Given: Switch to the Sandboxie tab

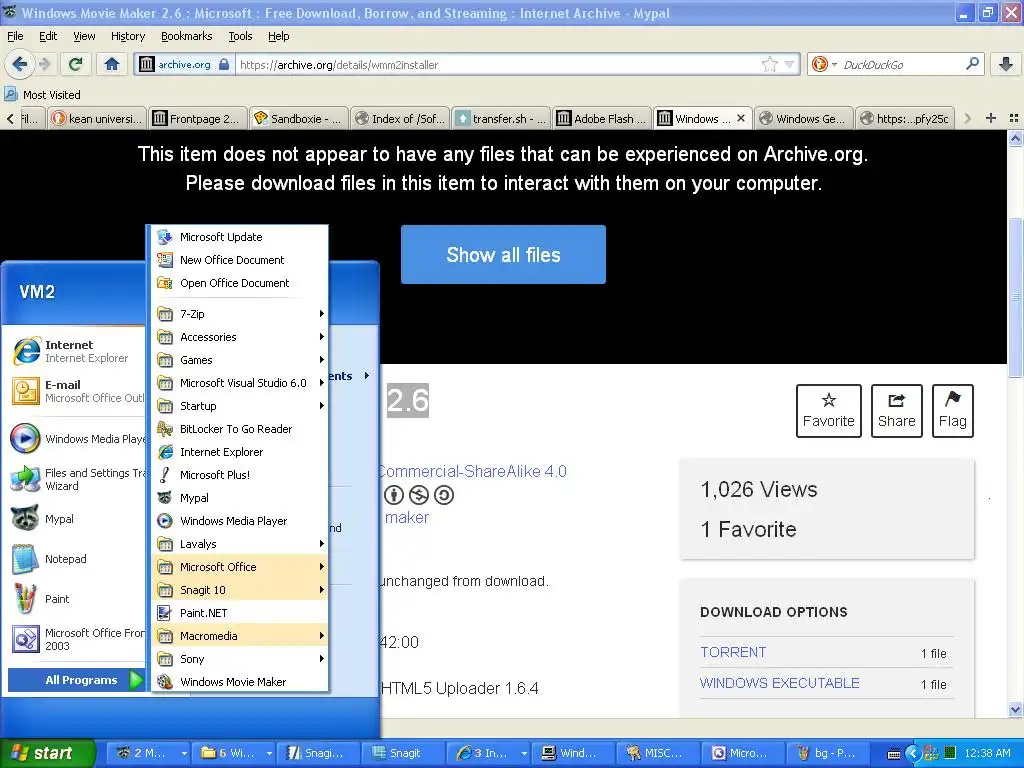Looking at the screenshot, I should [298, 118].
